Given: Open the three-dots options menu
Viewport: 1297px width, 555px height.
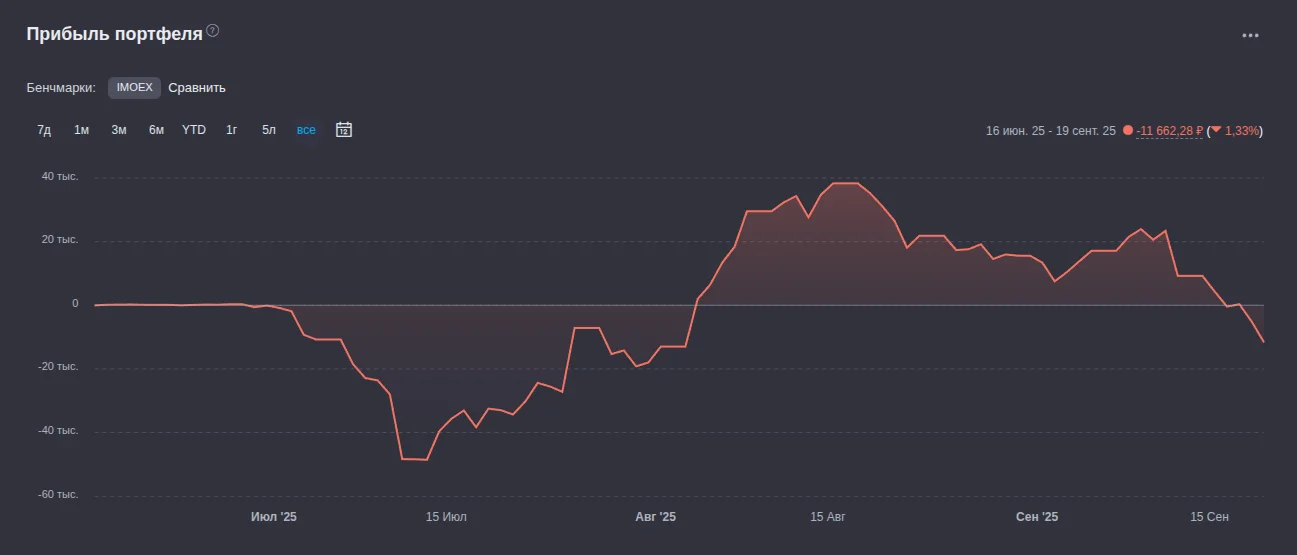Looking at the screenshot, I should (x=1250, y=35).
